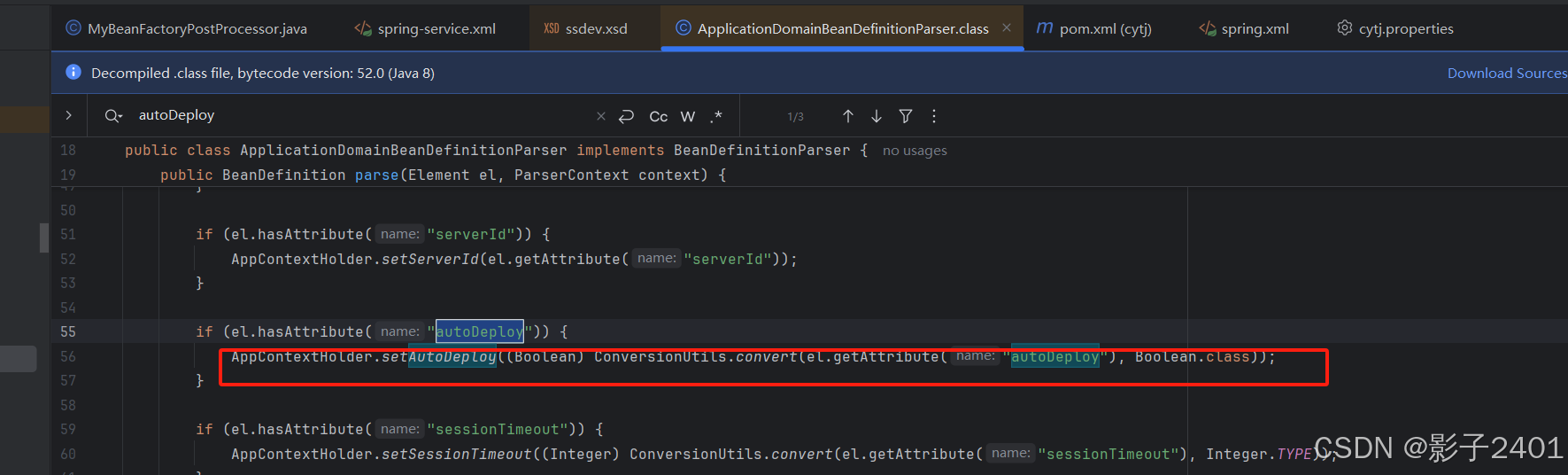
Task: Open the cytj.properties tab
Action: point(1395,28)
